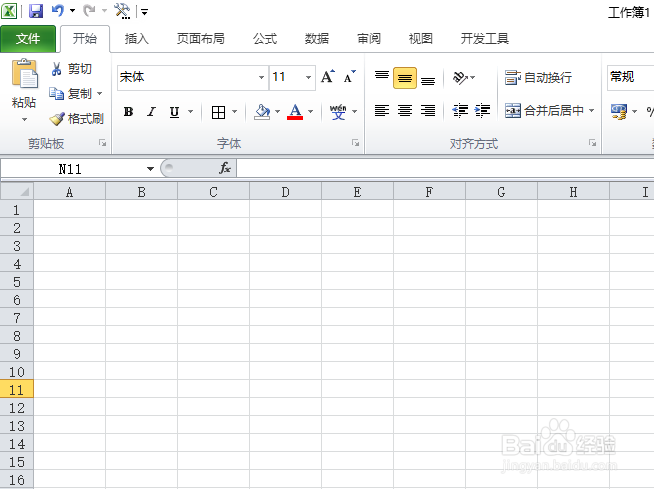This screenshot has width=654, height=489.
Task: Increase font size with large A icon
Action: pos(328,77)
